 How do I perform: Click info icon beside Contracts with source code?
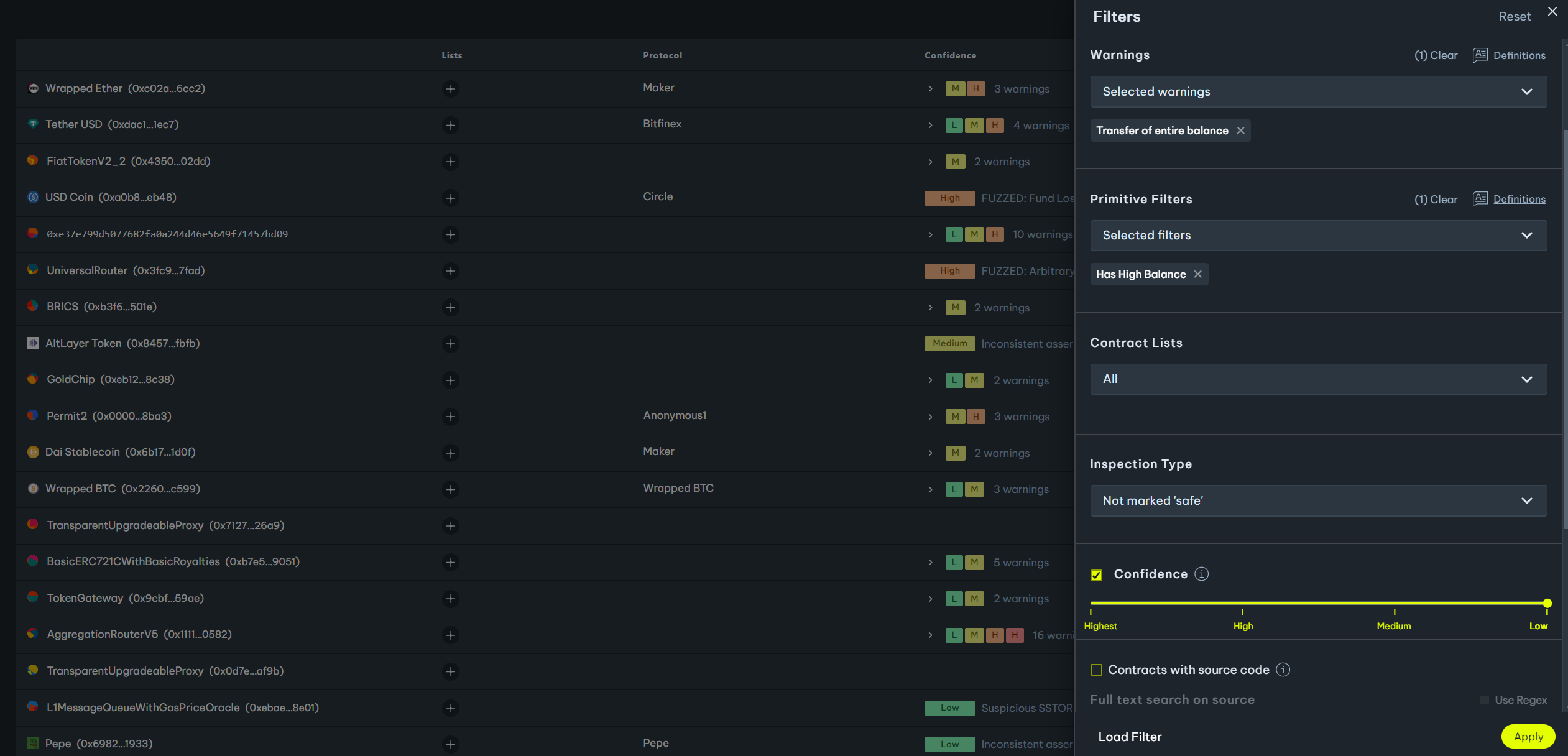pos(1283,670)
